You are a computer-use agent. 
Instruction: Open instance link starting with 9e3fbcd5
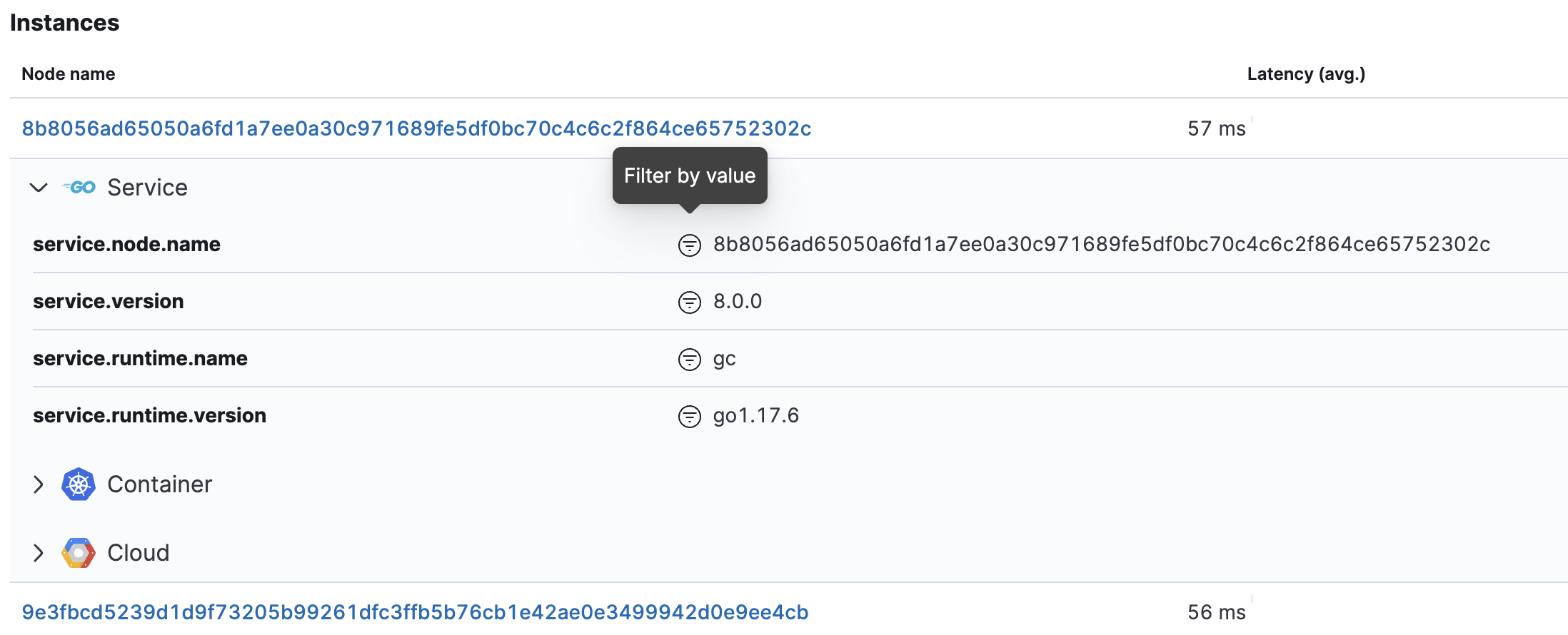coord(415,611)
